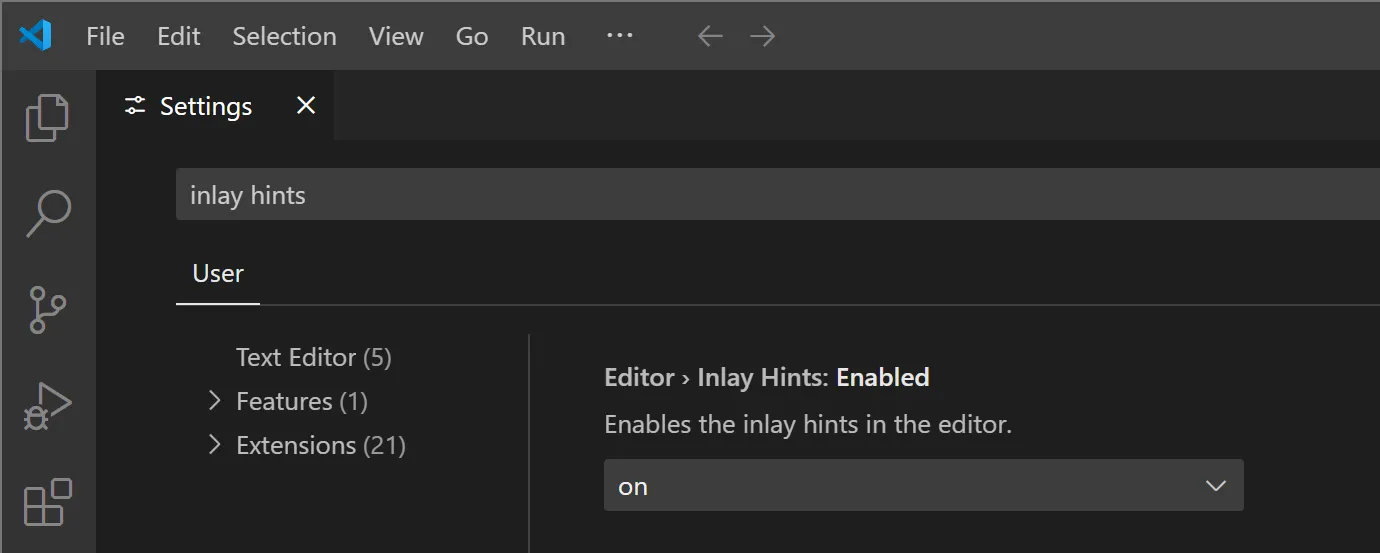This screenshot has height=553, width=1380.
Task: Click the VS Code logo icon
Action: click(35, 36)
